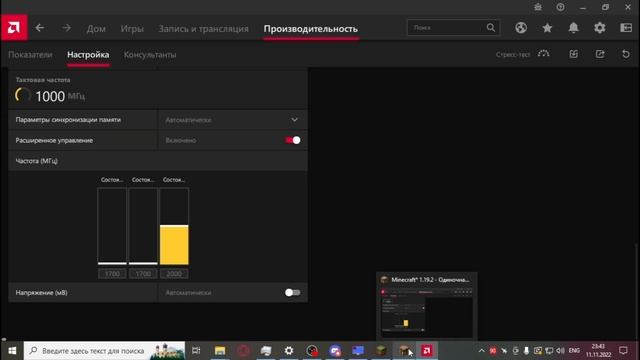This screenshot has height=360, width=640.
Task: Click the first 1700 frequency field
Action: coord(112,273)
